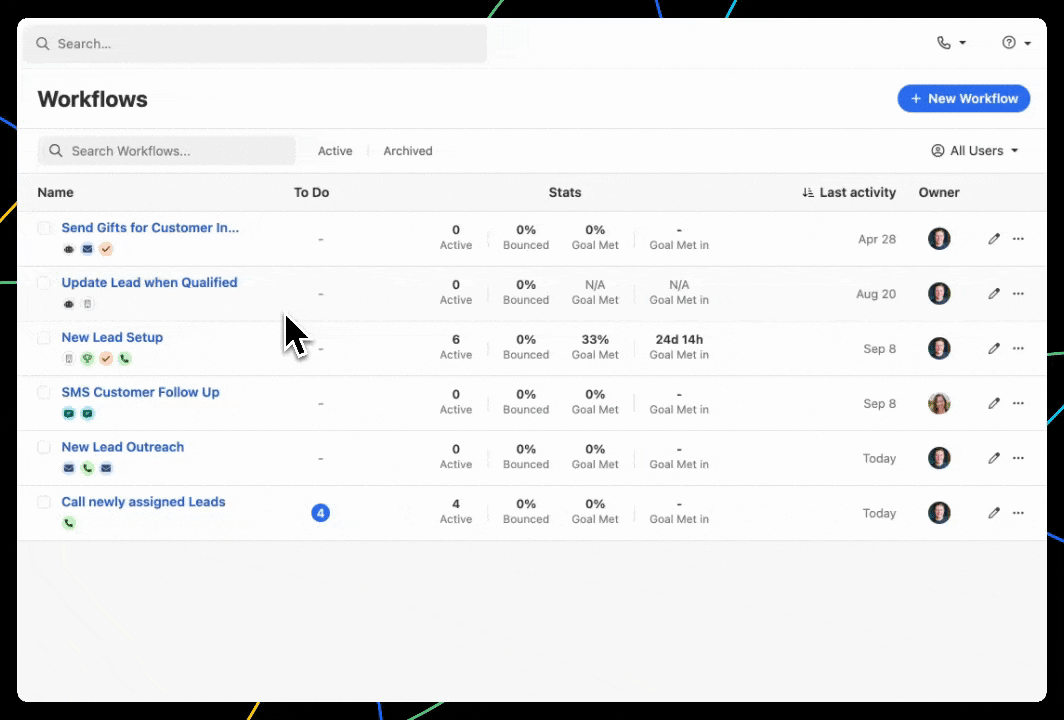The height and width of the screenshot is (720, 1064).
Task: Click second SMS step icon under SMS Customer Follow Up
Action: click(88, 413)
